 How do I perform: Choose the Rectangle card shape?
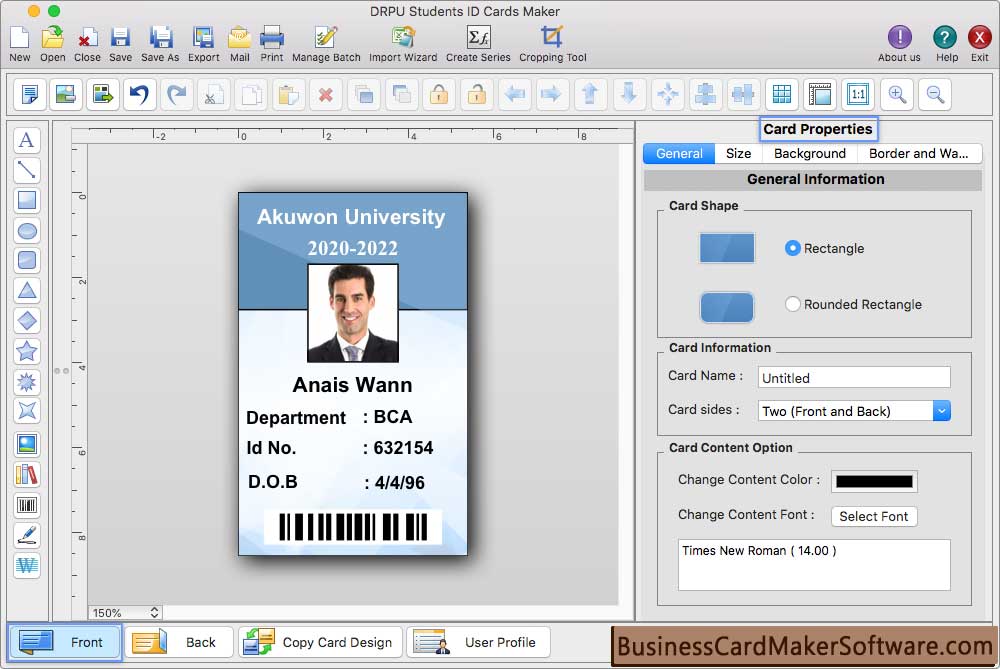[x=792, y=248]
